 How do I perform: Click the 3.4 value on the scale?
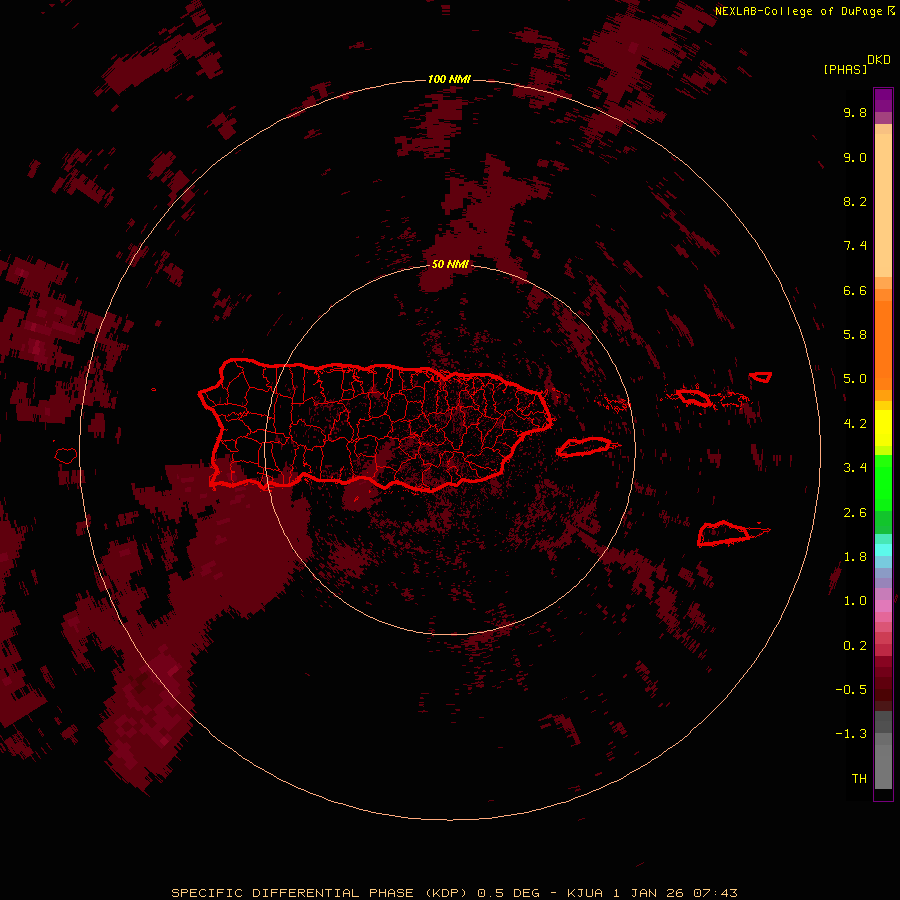point(855,468)
